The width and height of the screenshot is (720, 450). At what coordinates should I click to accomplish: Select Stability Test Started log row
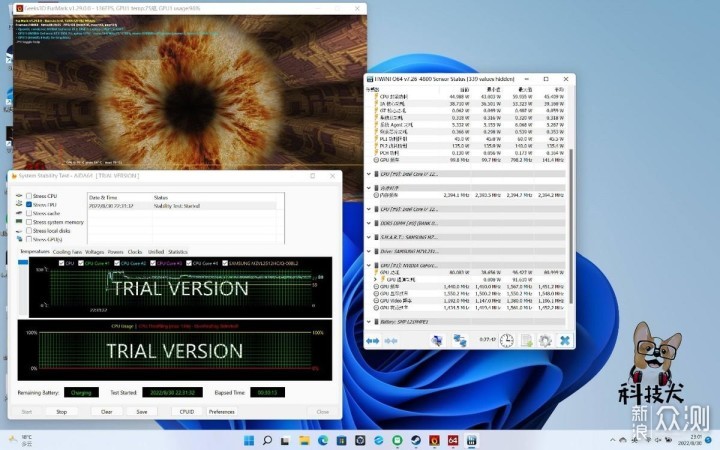(182, 206)
